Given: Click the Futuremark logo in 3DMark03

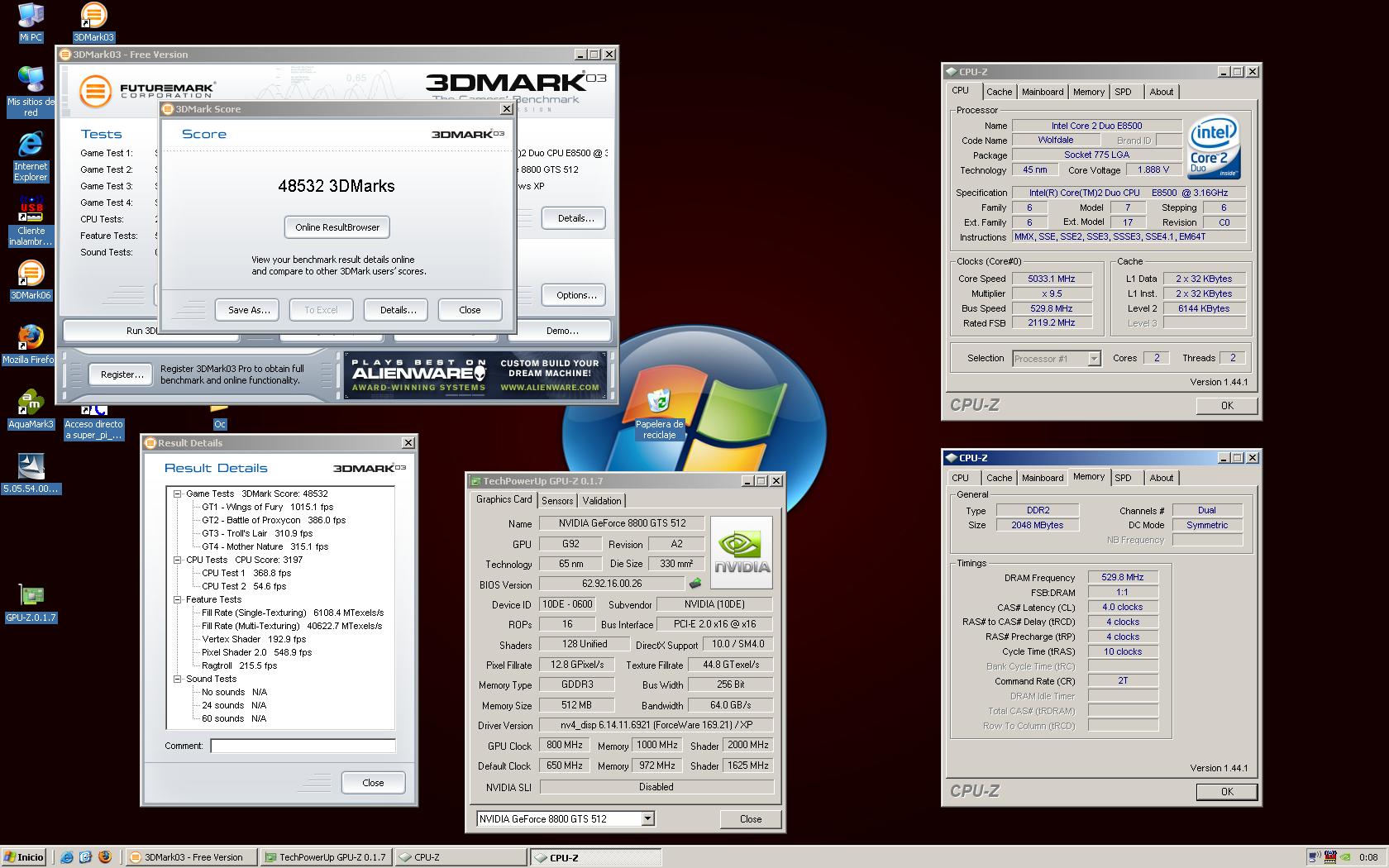Looking at the screenshot, I should [x=148, y=91].
